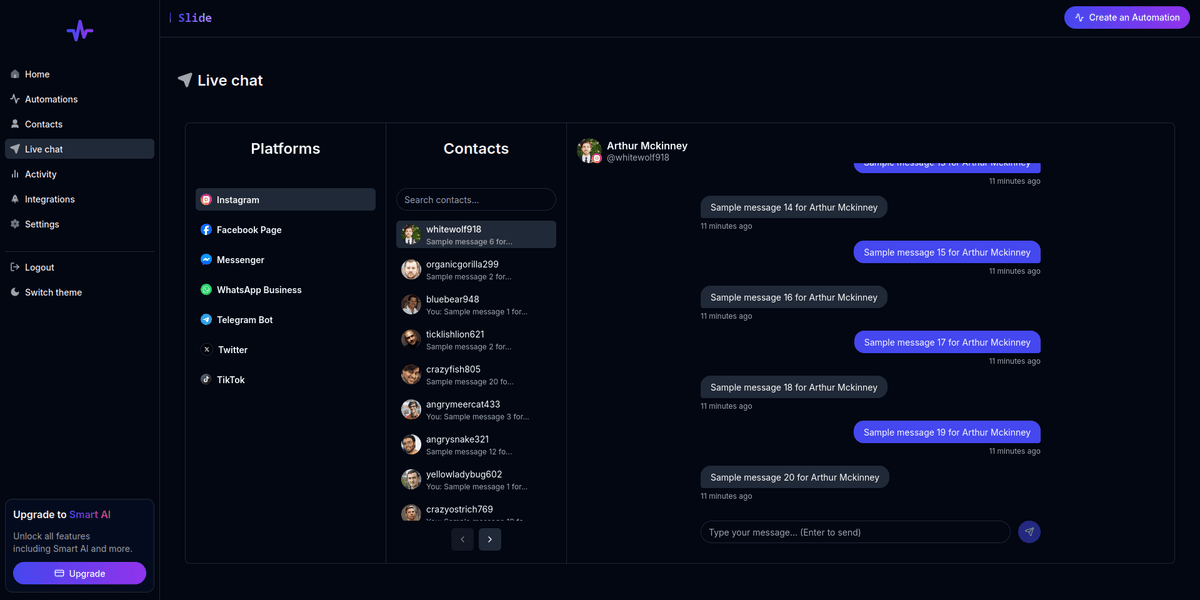The width and height of the screenshot is (1200, 600).
Task: Click the Slide waveform logo icon
Action: pos(80,31)
